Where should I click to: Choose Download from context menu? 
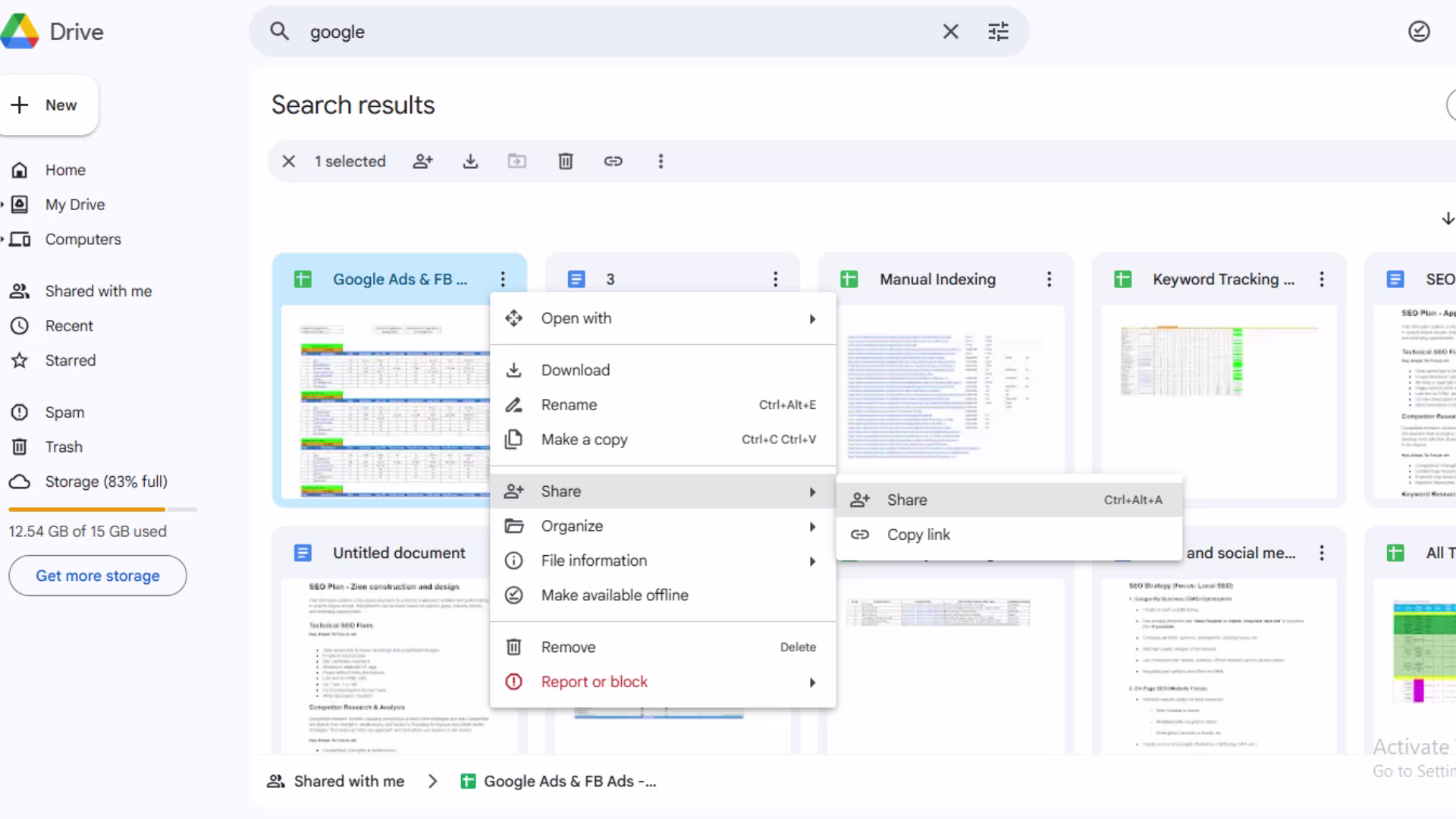point(663,370)
